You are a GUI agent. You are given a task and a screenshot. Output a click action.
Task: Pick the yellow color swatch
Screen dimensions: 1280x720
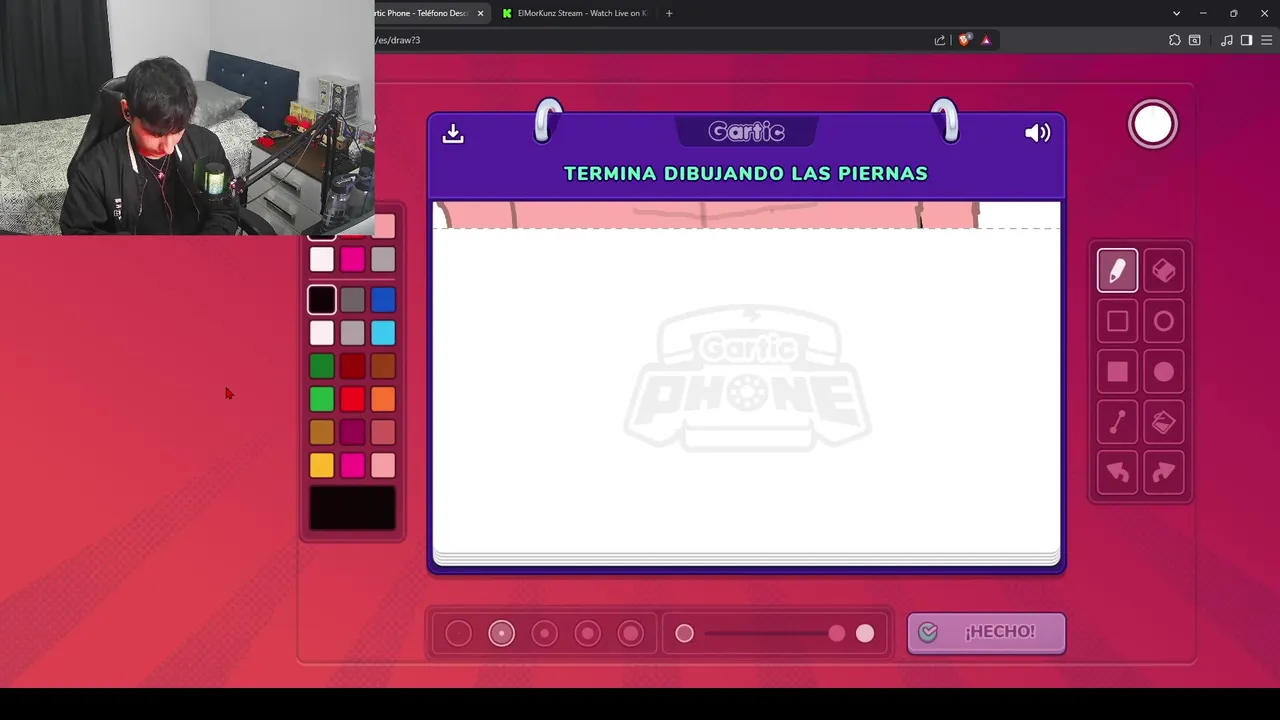click(x=322, y=465)
